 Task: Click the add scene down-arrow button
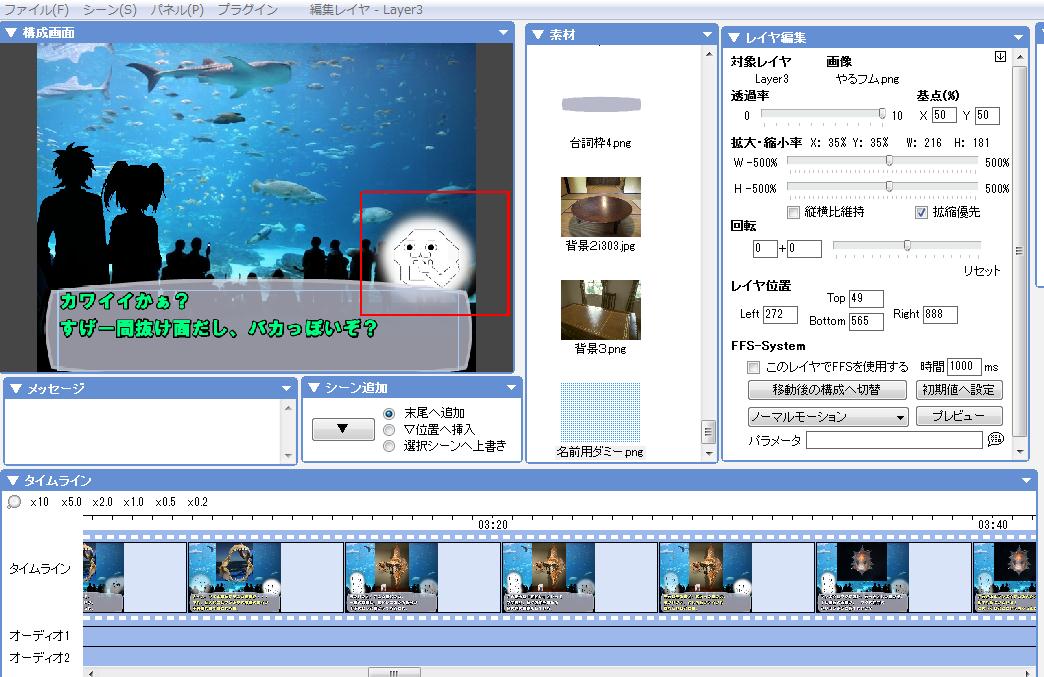point(343,429)
